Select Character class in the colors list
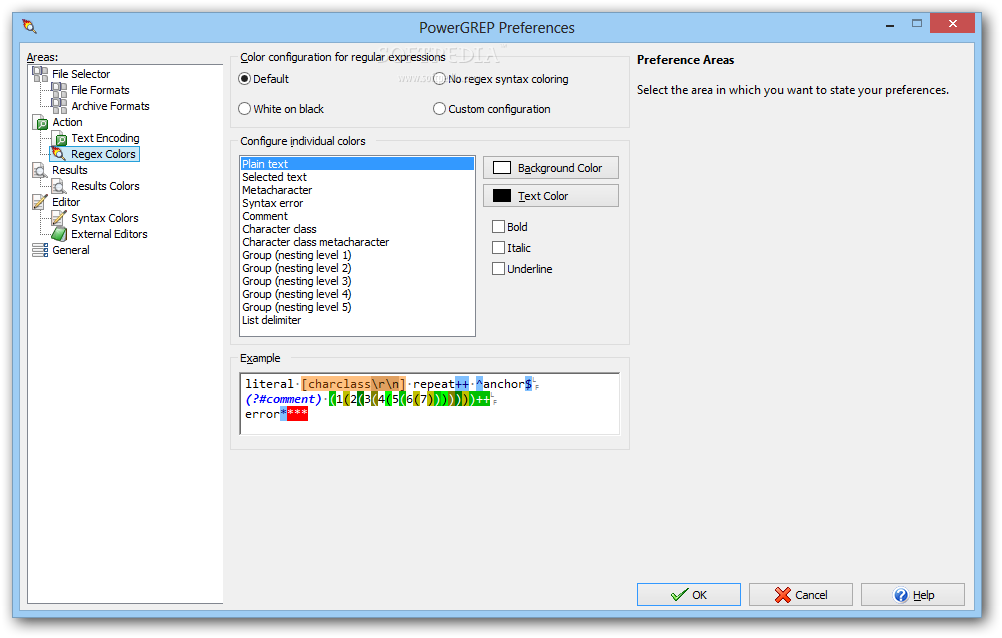The width and height of the screenshot is (1002, 638). pyautogui.click(x=357, y=230)
